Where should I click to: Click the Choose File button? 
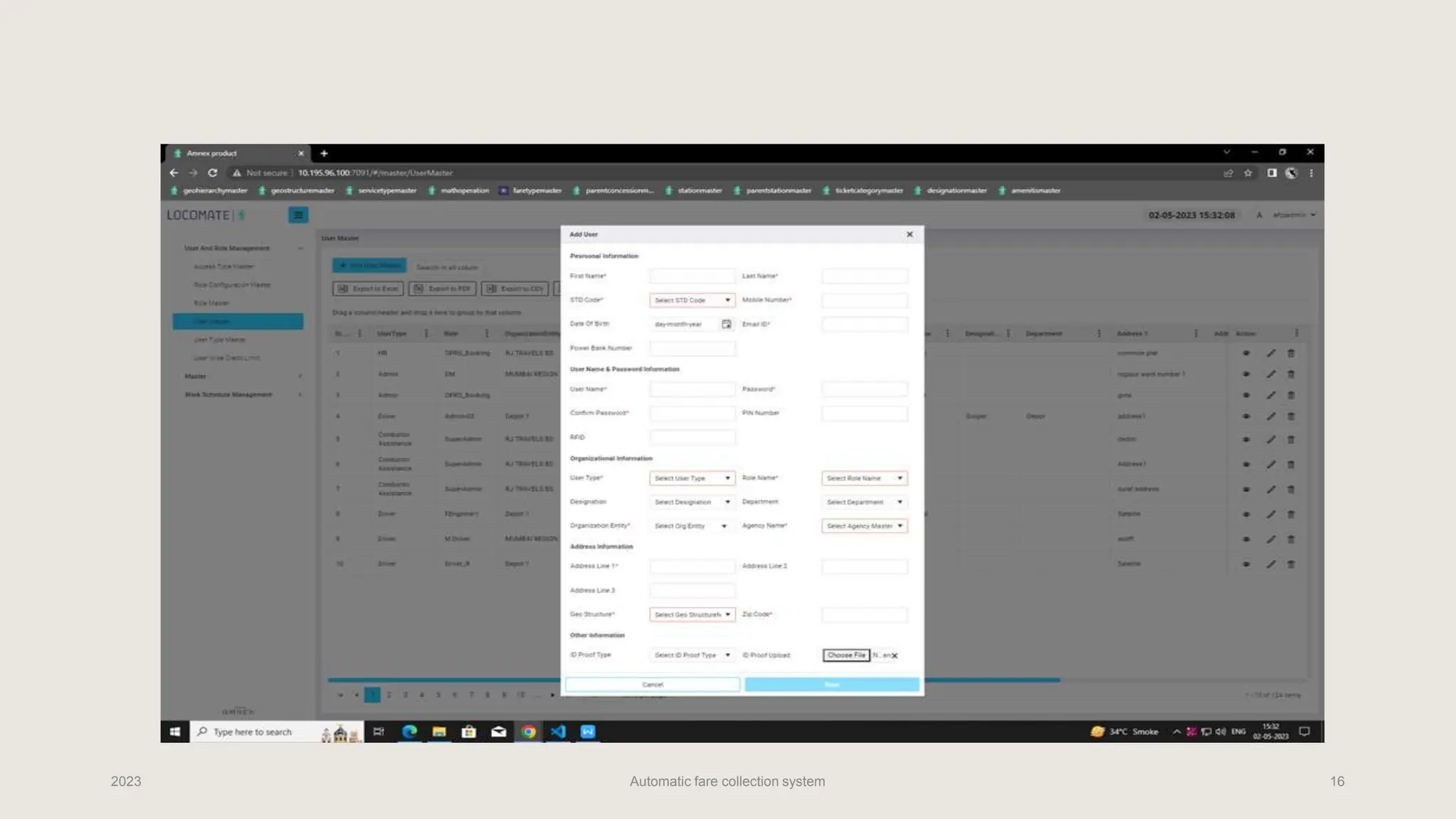click(846, 655)
